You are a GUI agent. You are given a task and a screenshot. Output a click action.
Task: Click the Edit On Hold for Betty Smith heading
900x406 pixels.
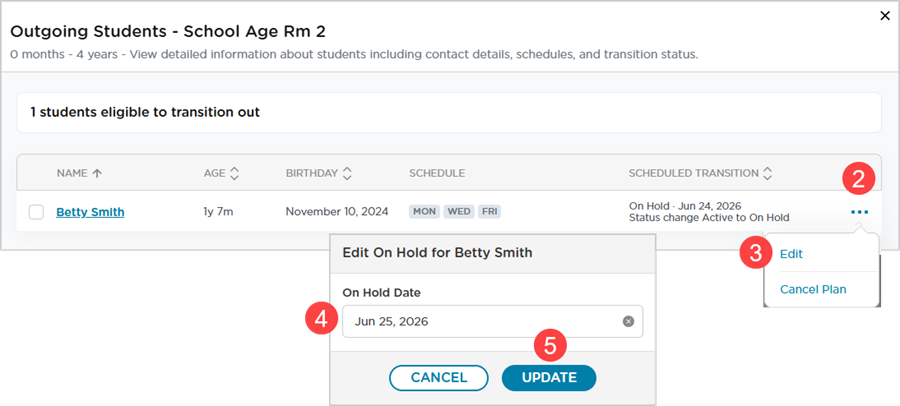[437, 253]
